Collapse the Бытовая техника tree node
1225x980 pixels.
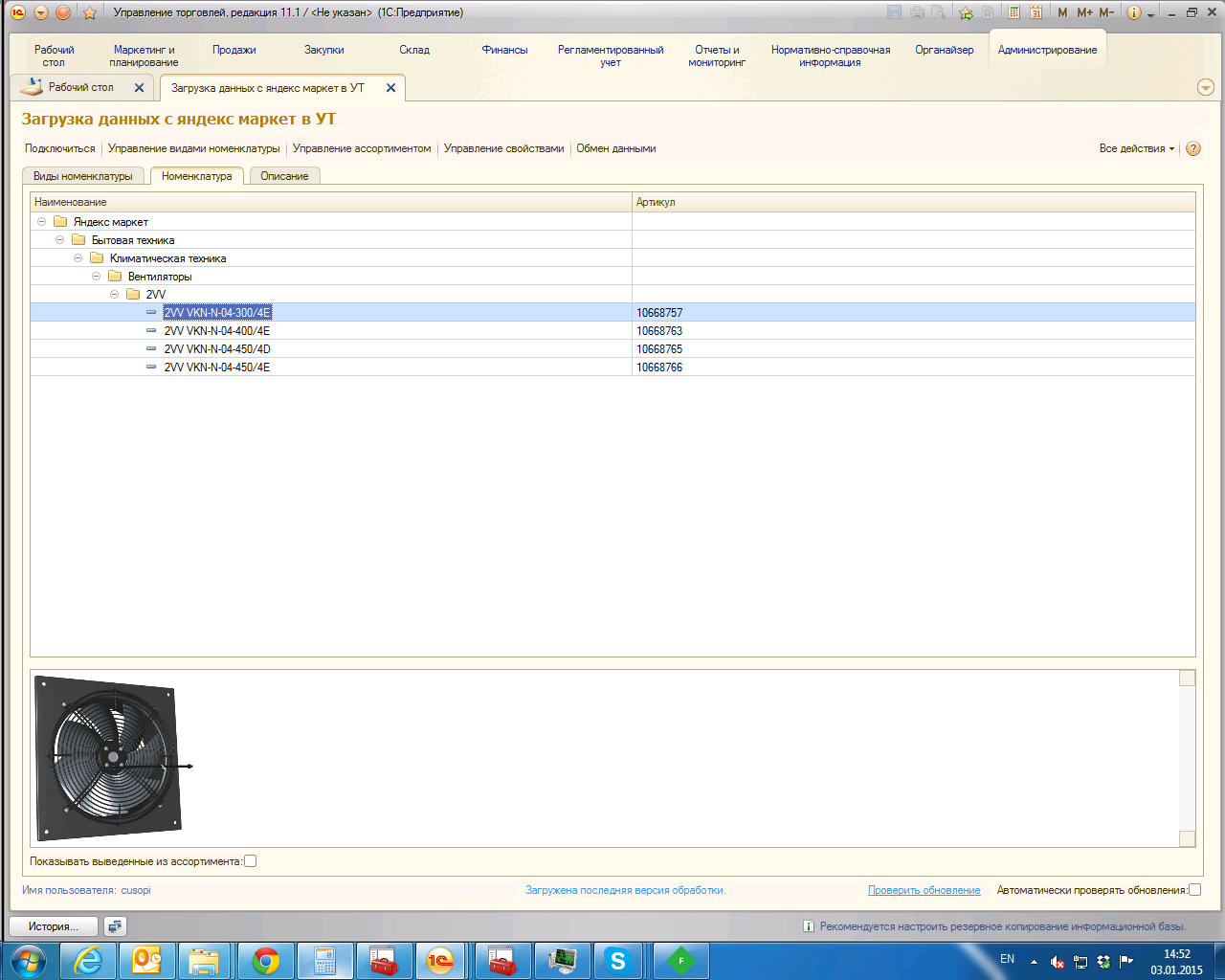pos(59,240)
